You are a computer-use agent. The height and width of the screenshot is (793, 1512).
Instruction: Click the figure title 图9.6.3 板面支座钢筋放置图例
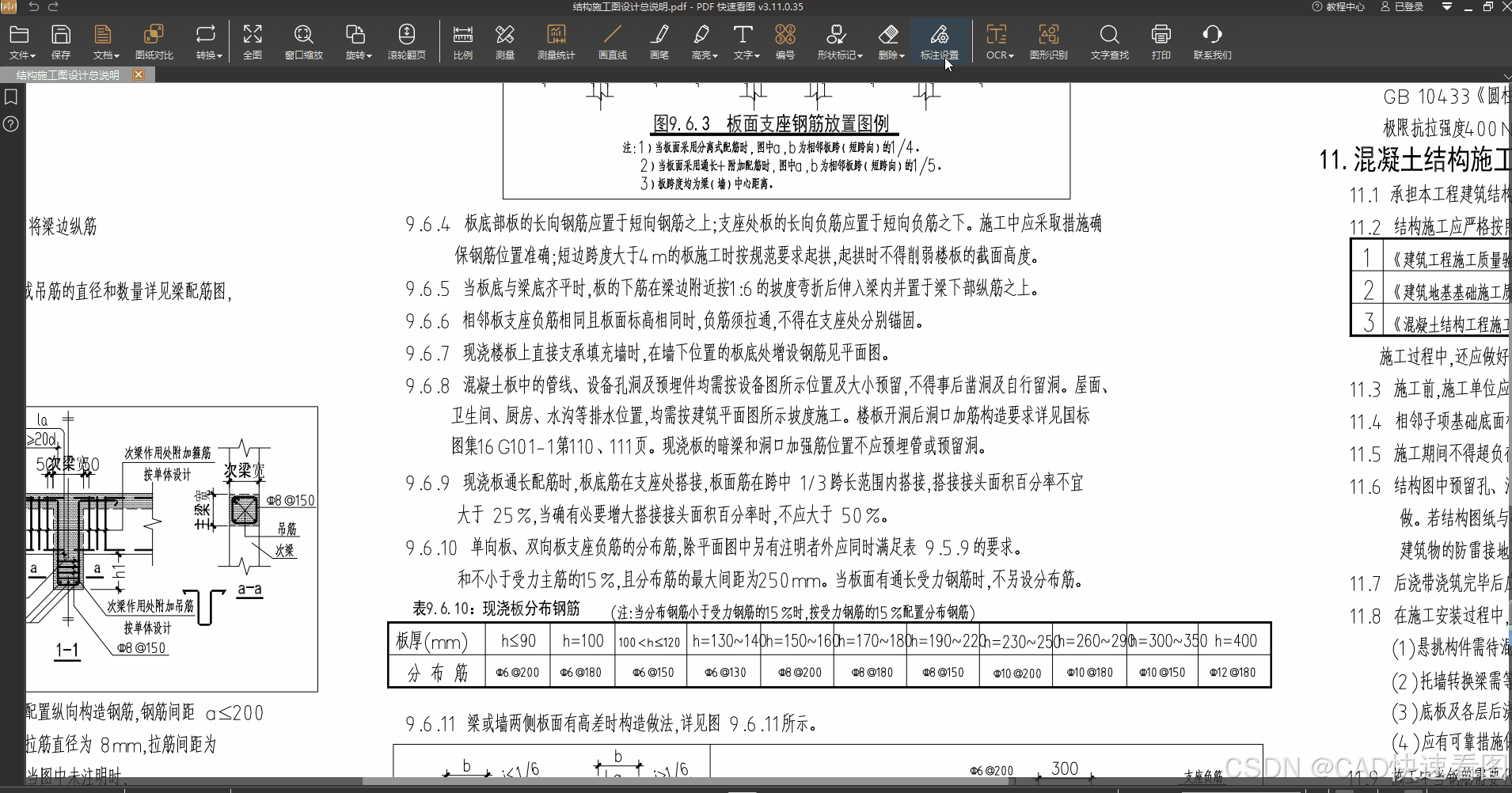[771, 123]
